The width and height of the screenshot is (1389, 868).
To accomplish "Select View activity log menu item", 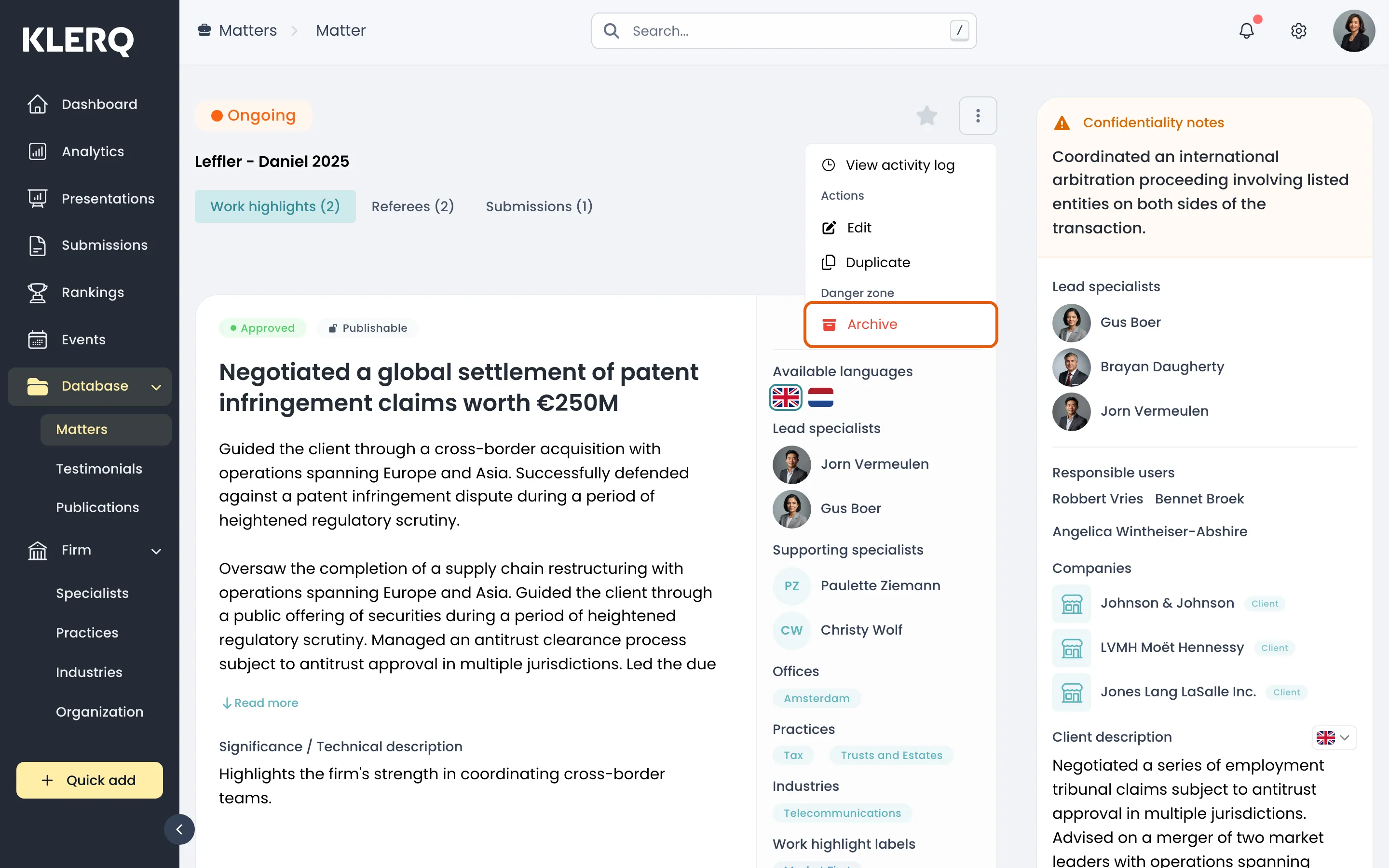I will point(900,165).
